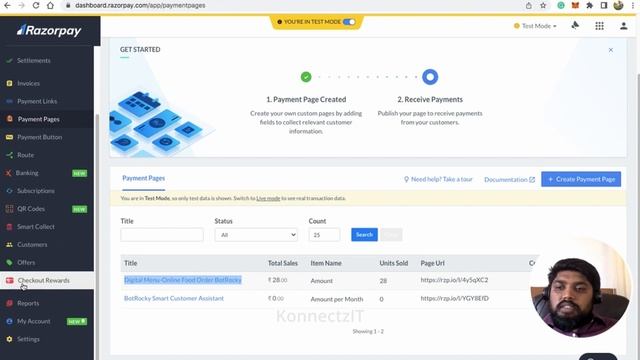Go to the browser home page
The width and height of the screenshot is (640, 360).
click(50, 5)
